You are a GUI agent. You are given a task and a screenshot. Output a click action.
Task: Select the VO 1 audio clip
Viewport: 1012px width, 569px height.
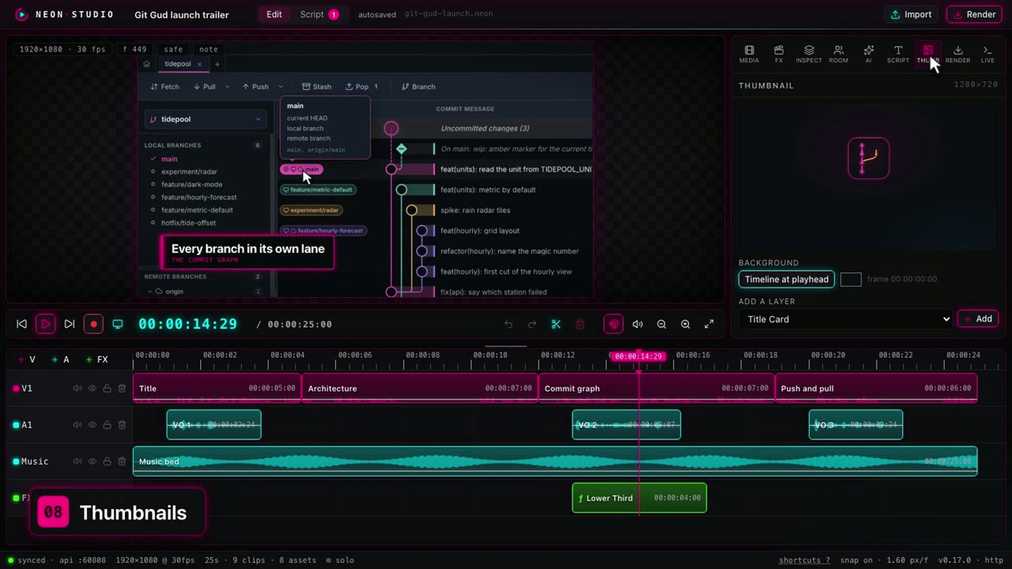[x=214, y=424]
